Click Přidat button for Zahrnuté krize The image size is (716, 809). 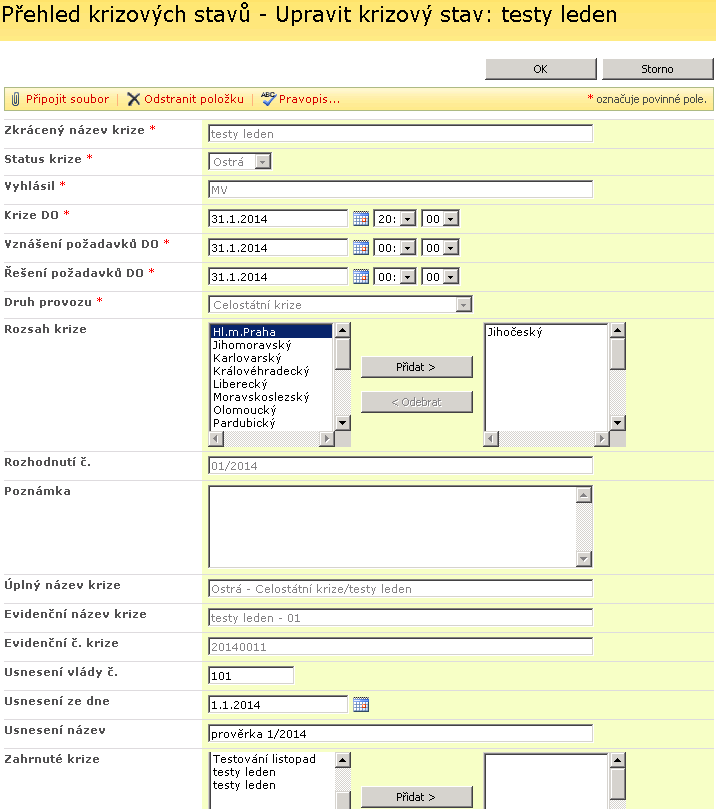(x=416, y=797)
